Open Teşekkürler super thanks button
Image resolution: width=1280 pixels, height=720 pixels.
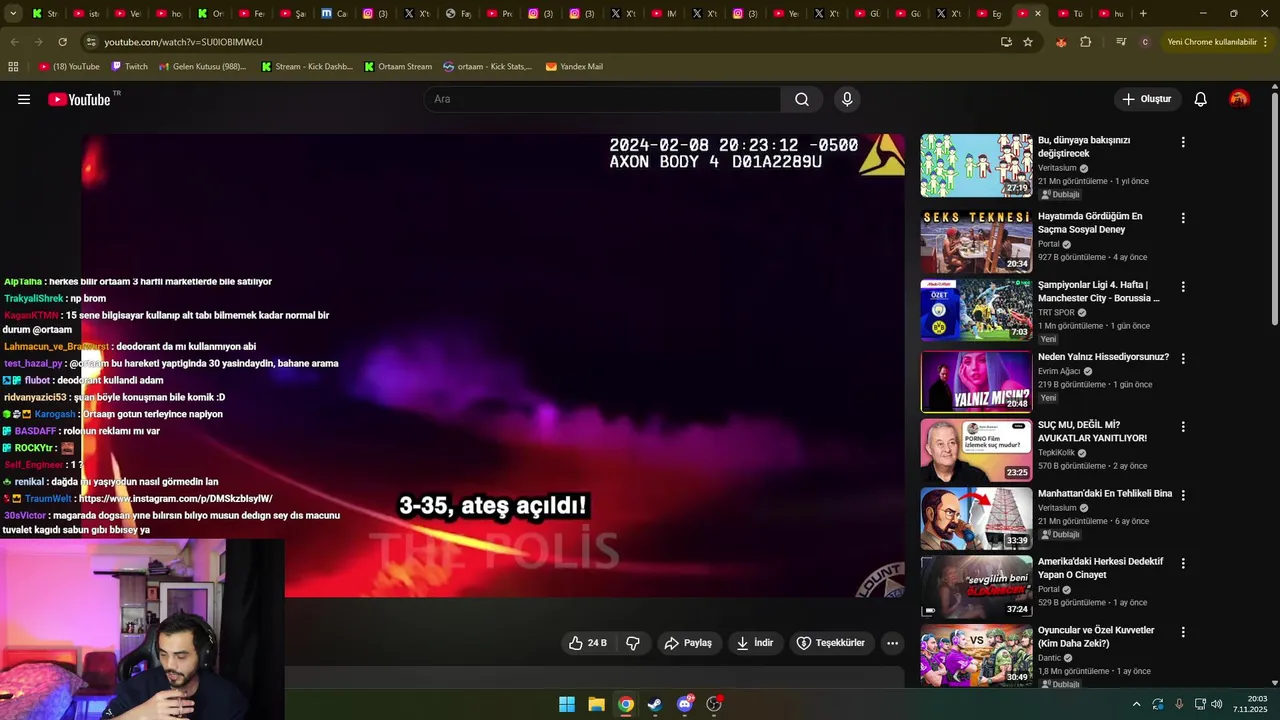tap(830, 643)
